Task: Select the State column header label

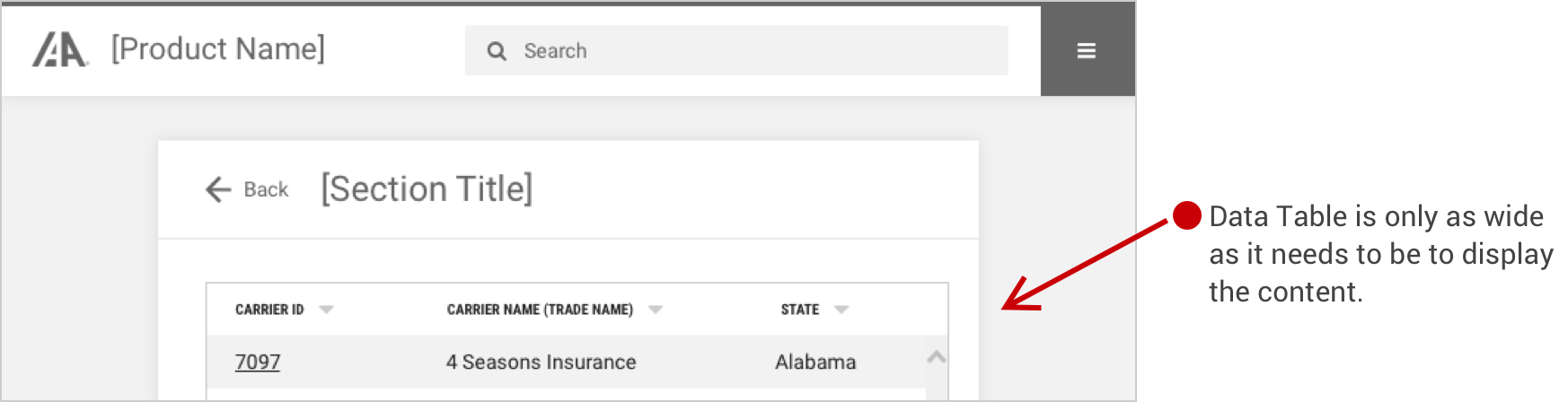Action: tap(799, 310)
